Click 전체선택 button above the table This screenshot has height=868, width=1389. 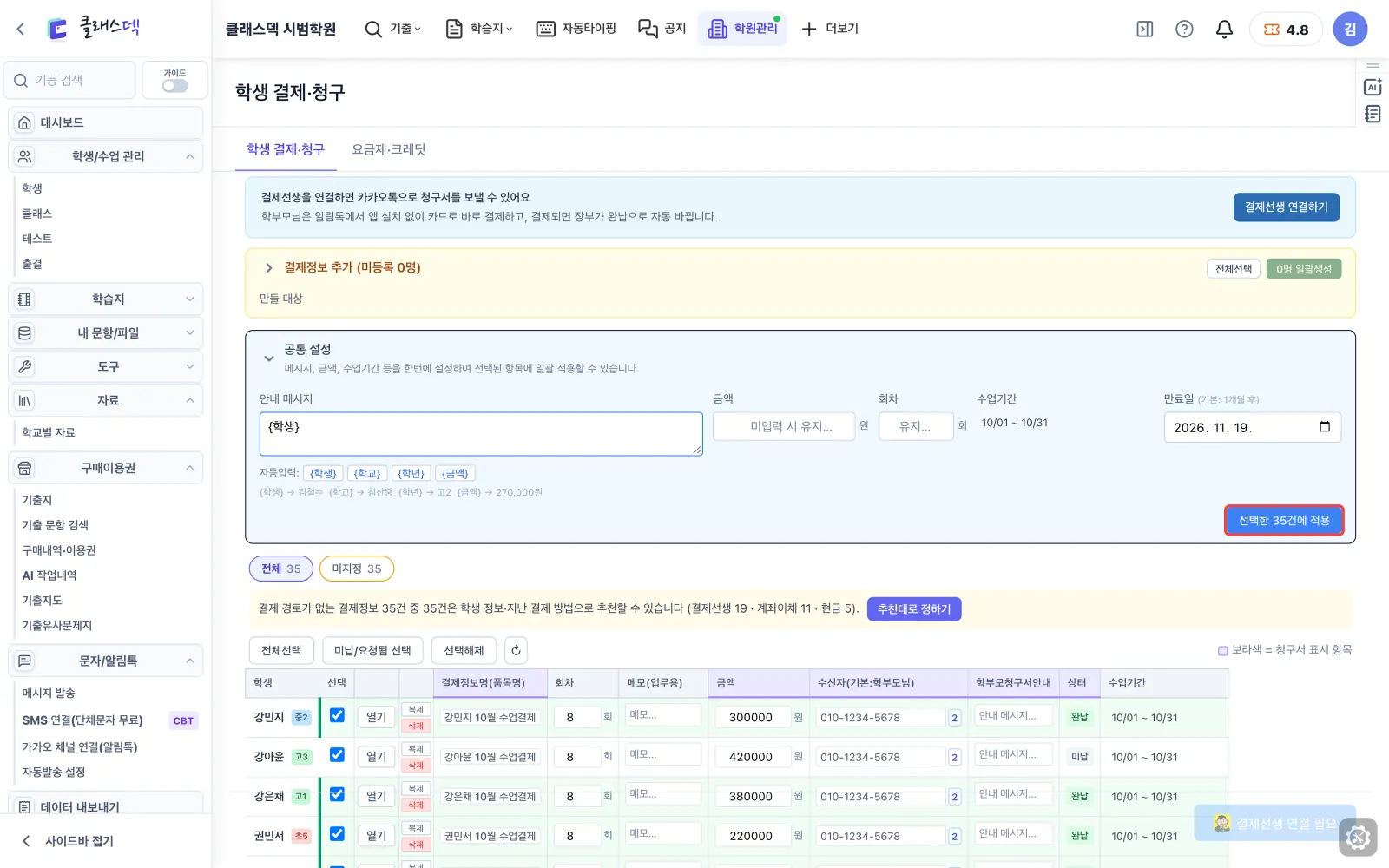281,650
